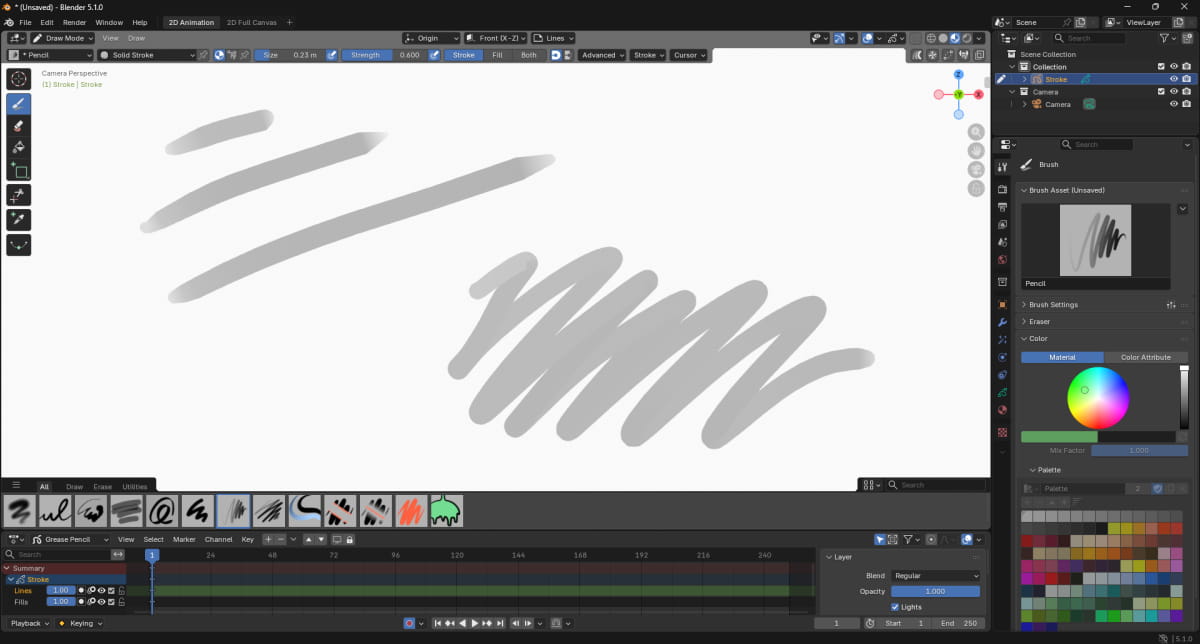Toggle visibility of the Lines layer
1200x644 pixels.
coord(101,590)
